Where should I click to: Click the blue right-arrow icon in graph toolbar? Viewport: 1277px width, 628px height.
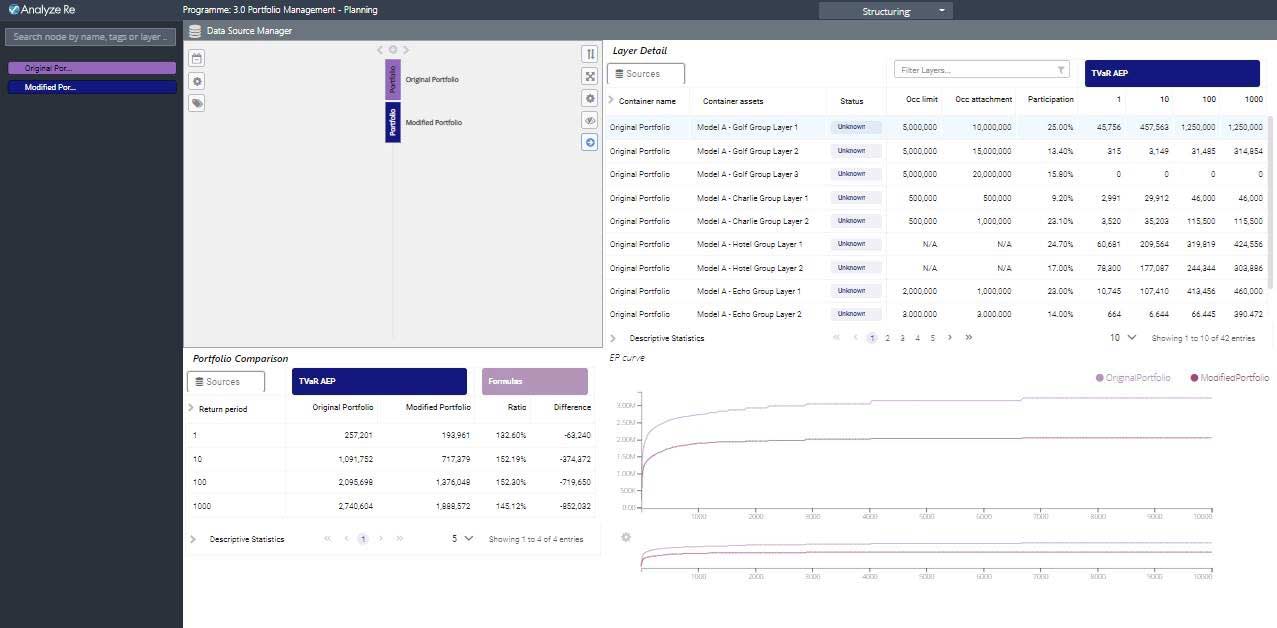pos(590,142)
